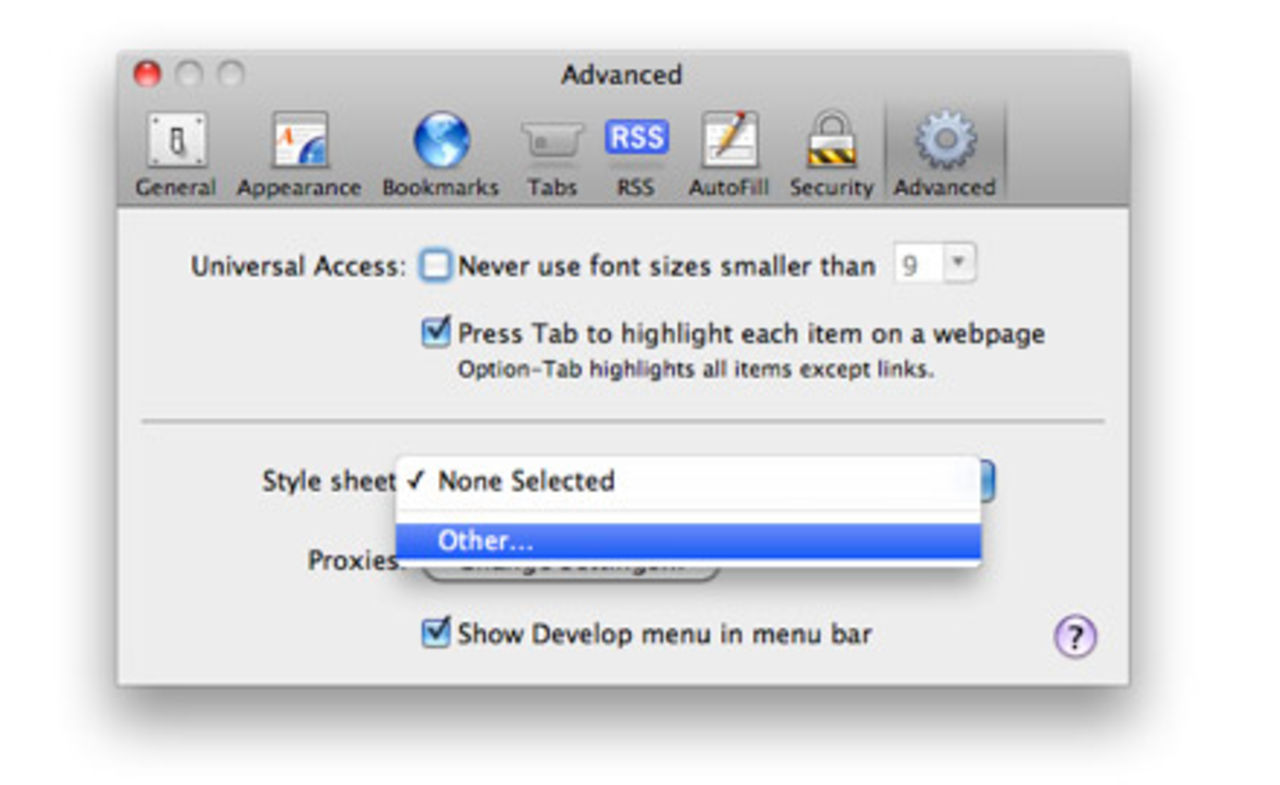This screenshot has width=1280, height=785.
Task: Open the General preferences pane
Action: (x=176, y=153)
